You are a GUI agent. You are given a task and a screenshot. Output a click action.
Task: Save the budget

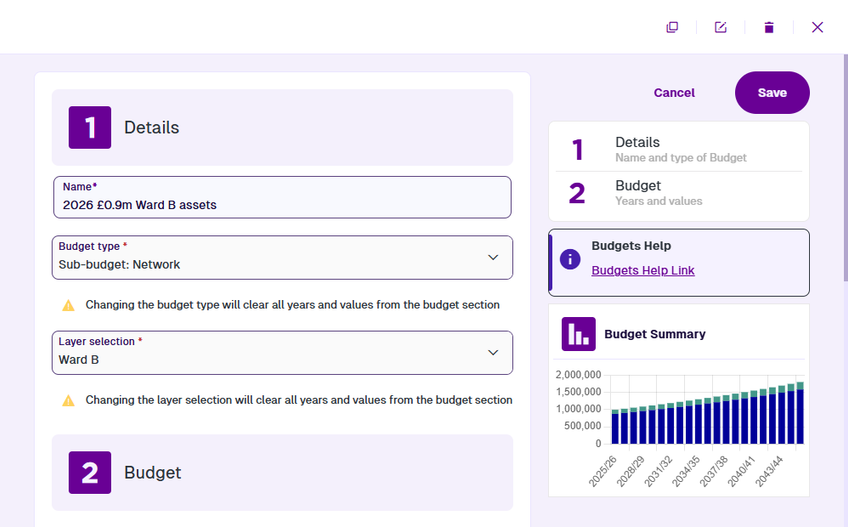[x=772, y=93]
